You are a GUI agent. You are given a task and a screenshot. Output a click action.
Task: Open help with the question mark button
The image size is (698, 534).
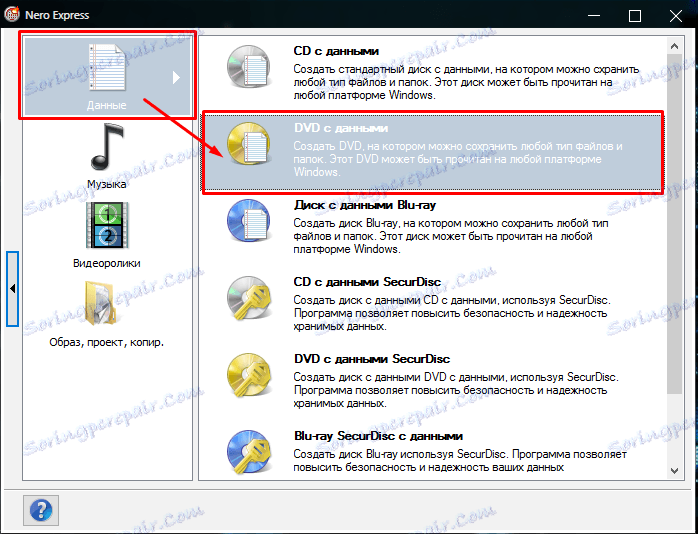pyautogui.click(x=41, y=510)
